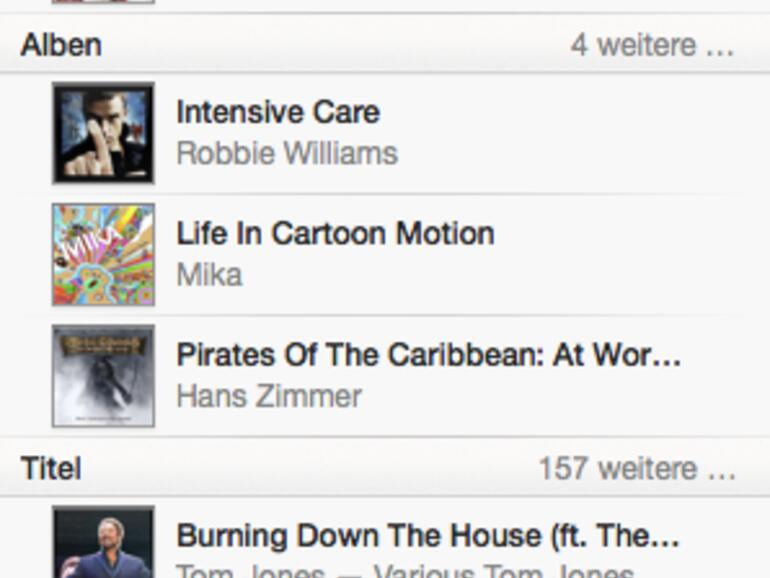The height and width of the screenshot is (578, 770).
Task: Click the 'Tom Jones — Various' subtitle line
Action: [404, 571]
